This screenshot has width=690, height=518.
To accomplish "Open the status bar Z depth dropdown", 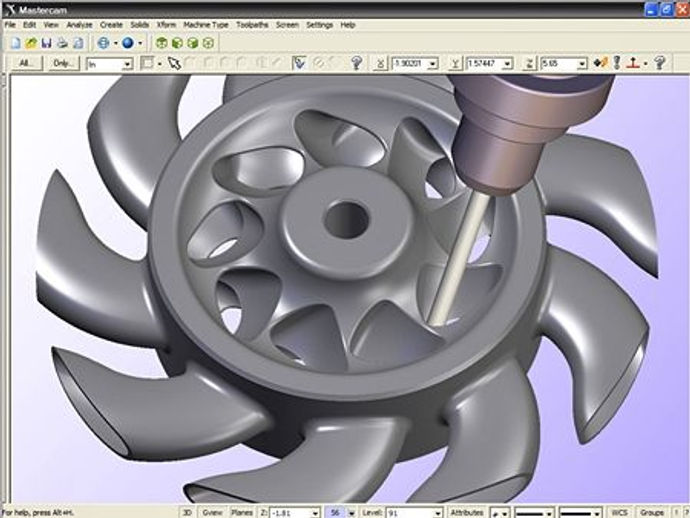I will tap(315, 513).
